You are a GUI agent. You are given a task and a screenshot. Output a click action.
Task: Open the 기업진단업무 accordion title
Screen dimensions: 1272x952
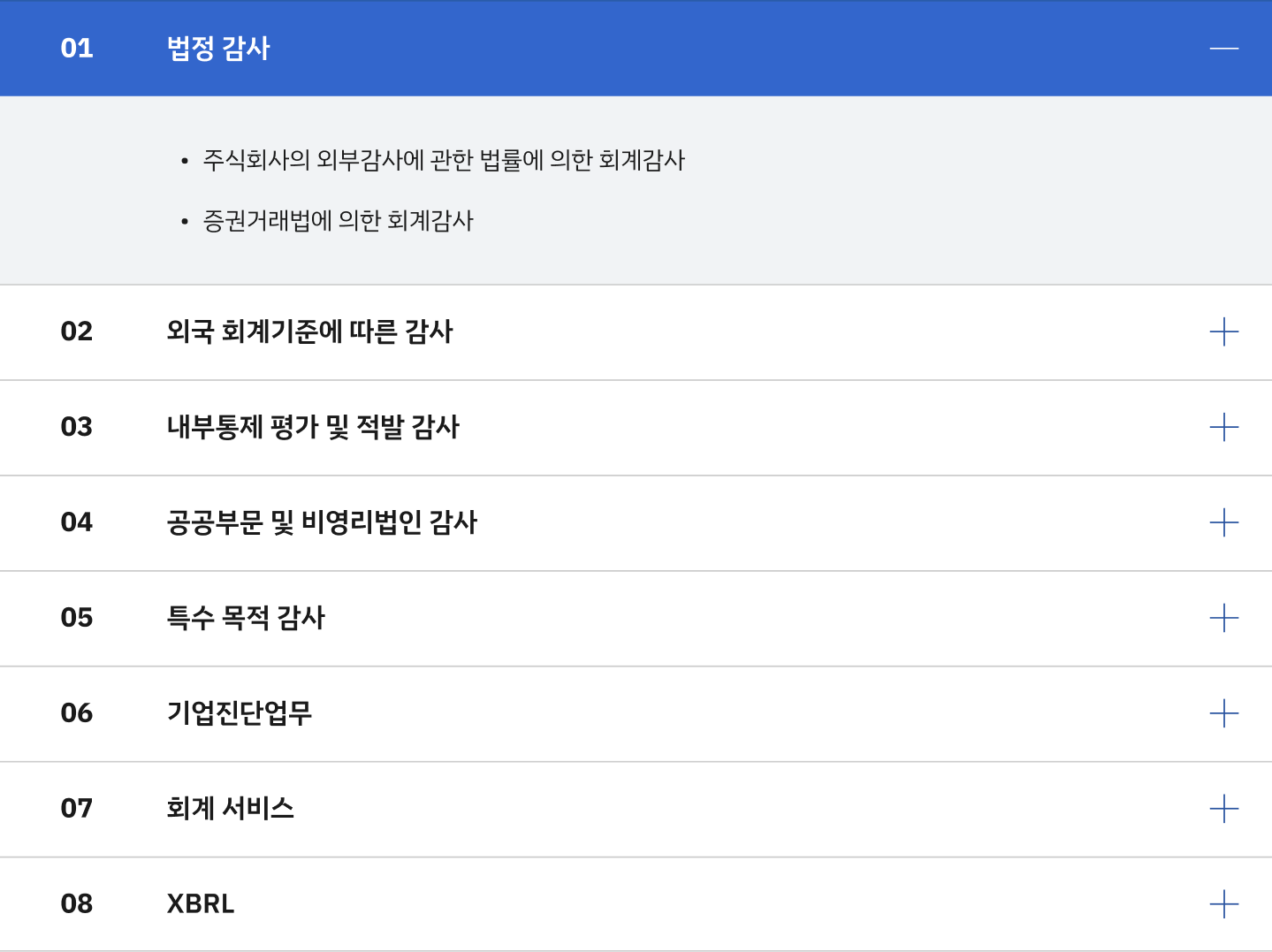click(x=239, y=713)
